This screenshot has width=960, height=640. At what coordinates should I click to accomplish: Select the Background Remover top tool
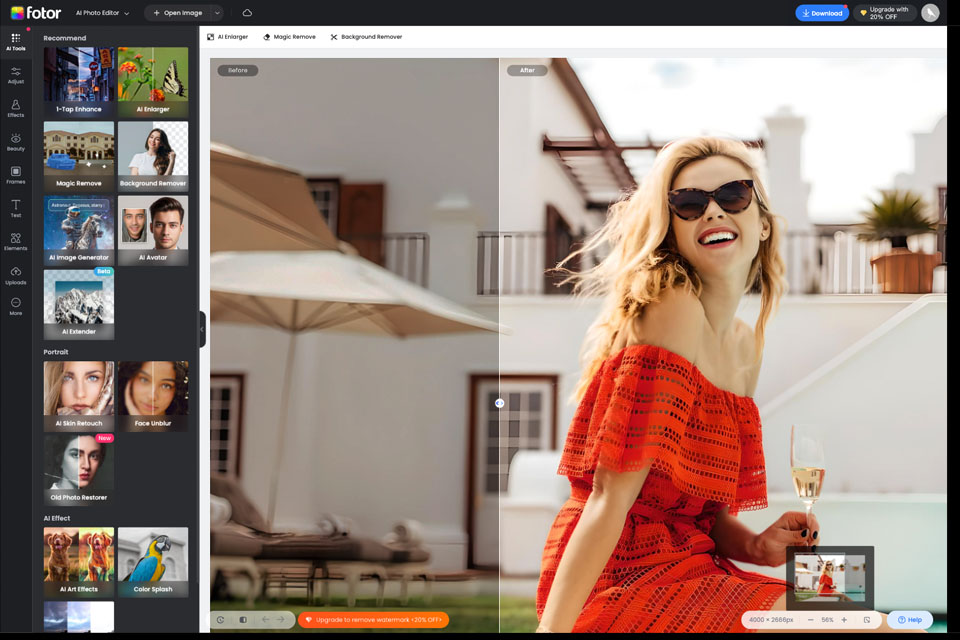tap(366, 37)
